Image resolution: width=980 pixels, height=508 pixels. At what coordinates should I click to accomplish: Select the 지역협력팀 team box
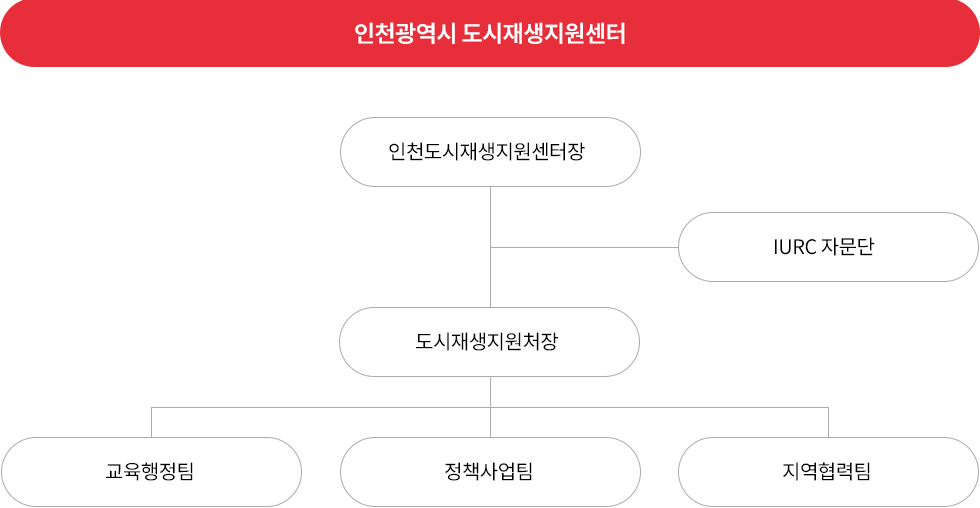coord(828,472)
